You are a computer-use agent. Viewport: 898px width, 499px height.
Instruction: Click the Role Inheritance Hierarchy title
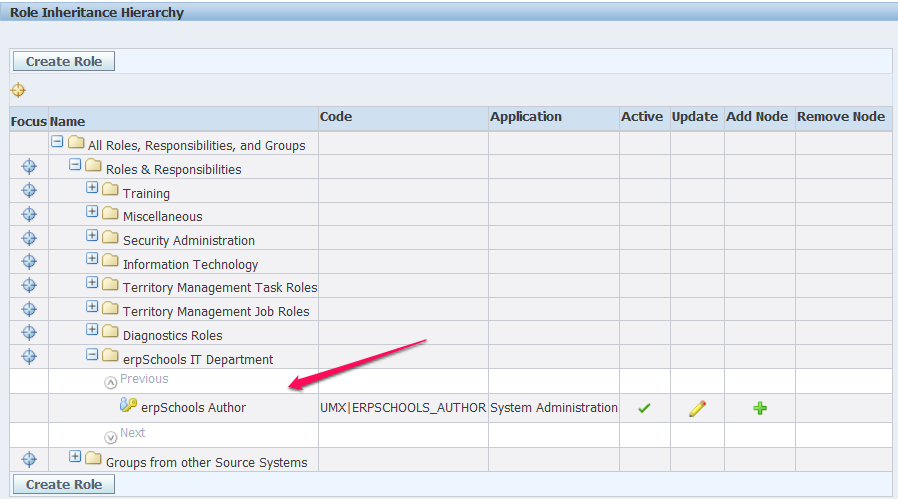click(96, 13)
